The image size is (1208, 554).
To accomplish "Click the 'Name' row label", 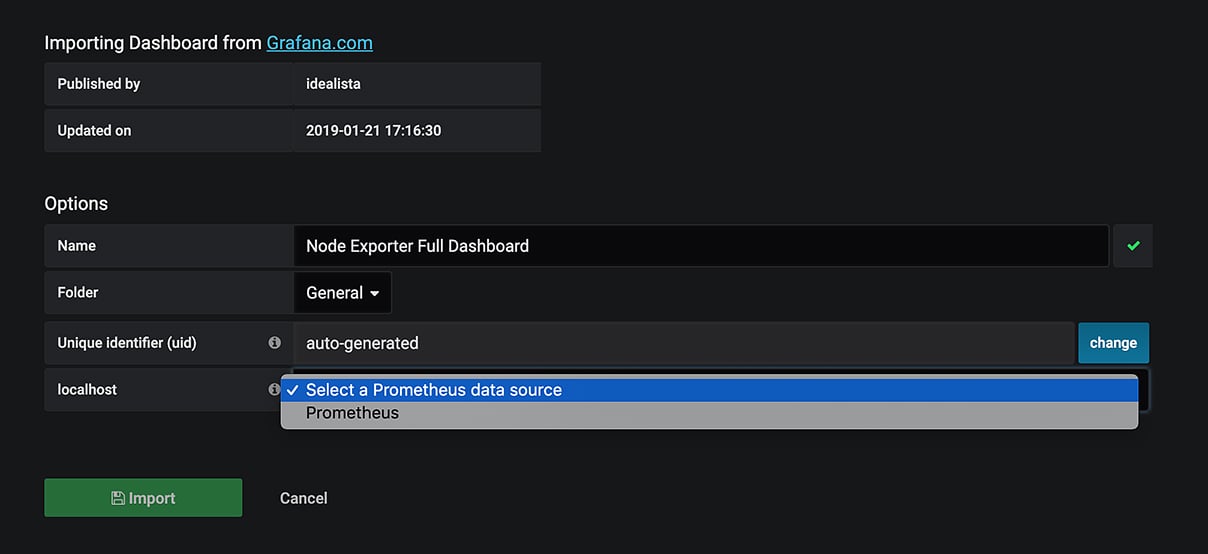I will tap(77, 246).
